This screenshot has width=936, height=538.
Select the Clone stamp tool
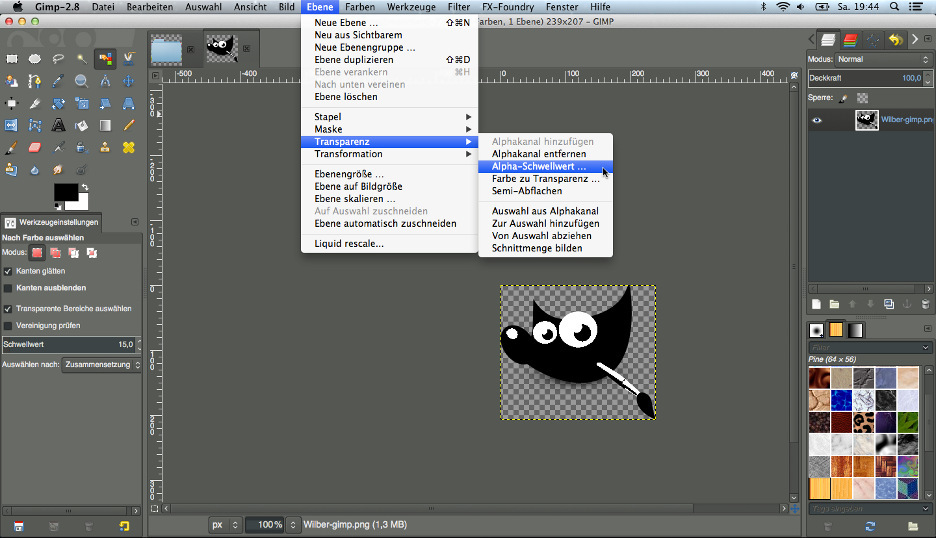[x=105, y=147]
